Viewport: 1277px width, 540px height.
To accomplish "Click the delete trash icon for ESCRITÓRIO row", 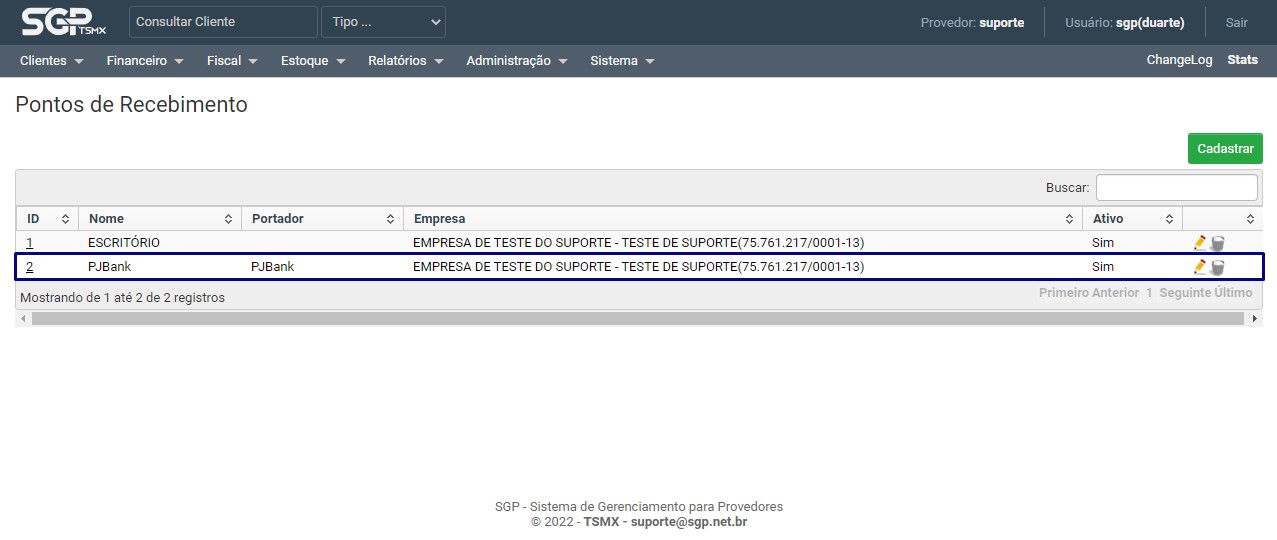I will pyautogui.click(x=1217, y=243).
